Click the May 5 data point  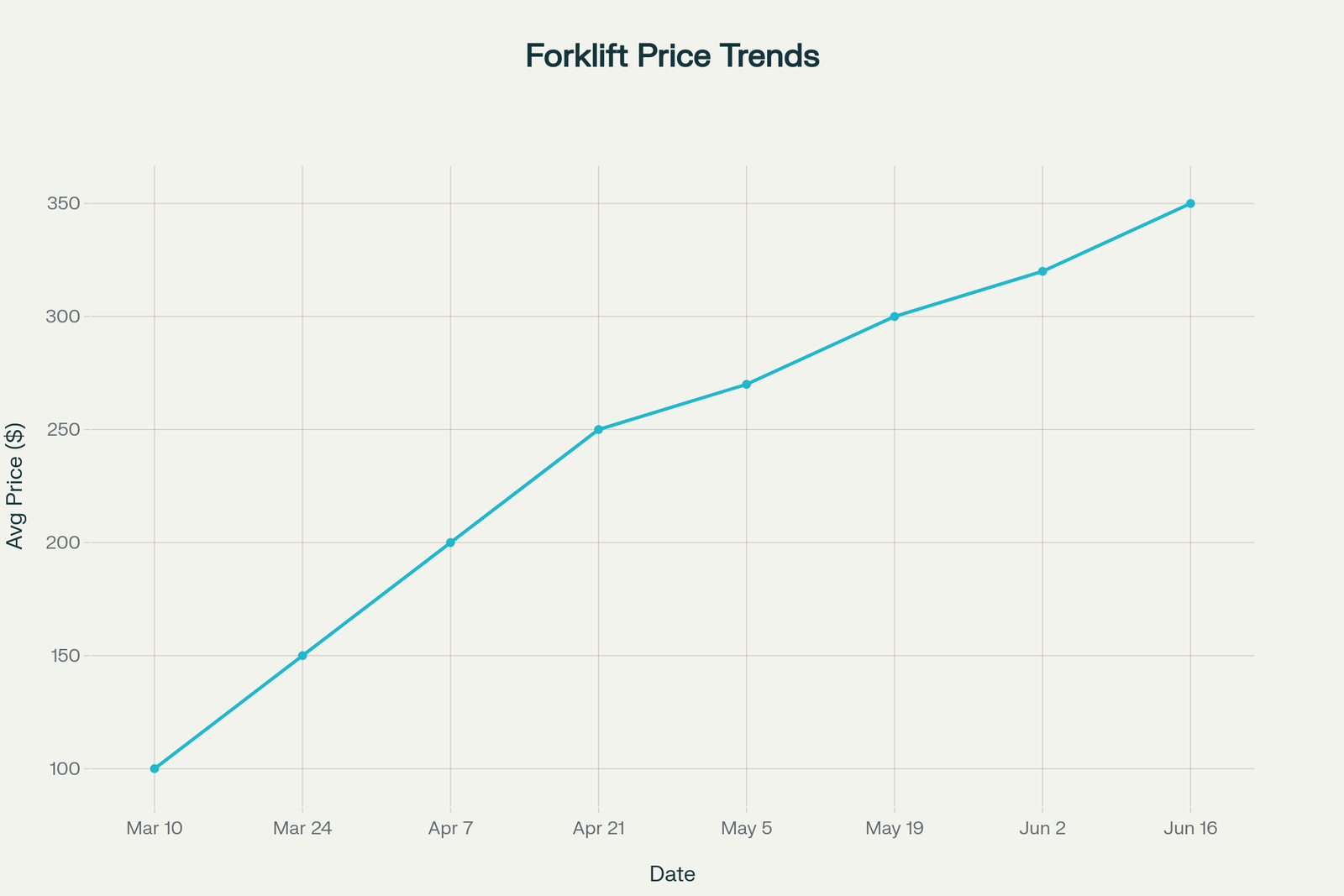click(747, 385)
